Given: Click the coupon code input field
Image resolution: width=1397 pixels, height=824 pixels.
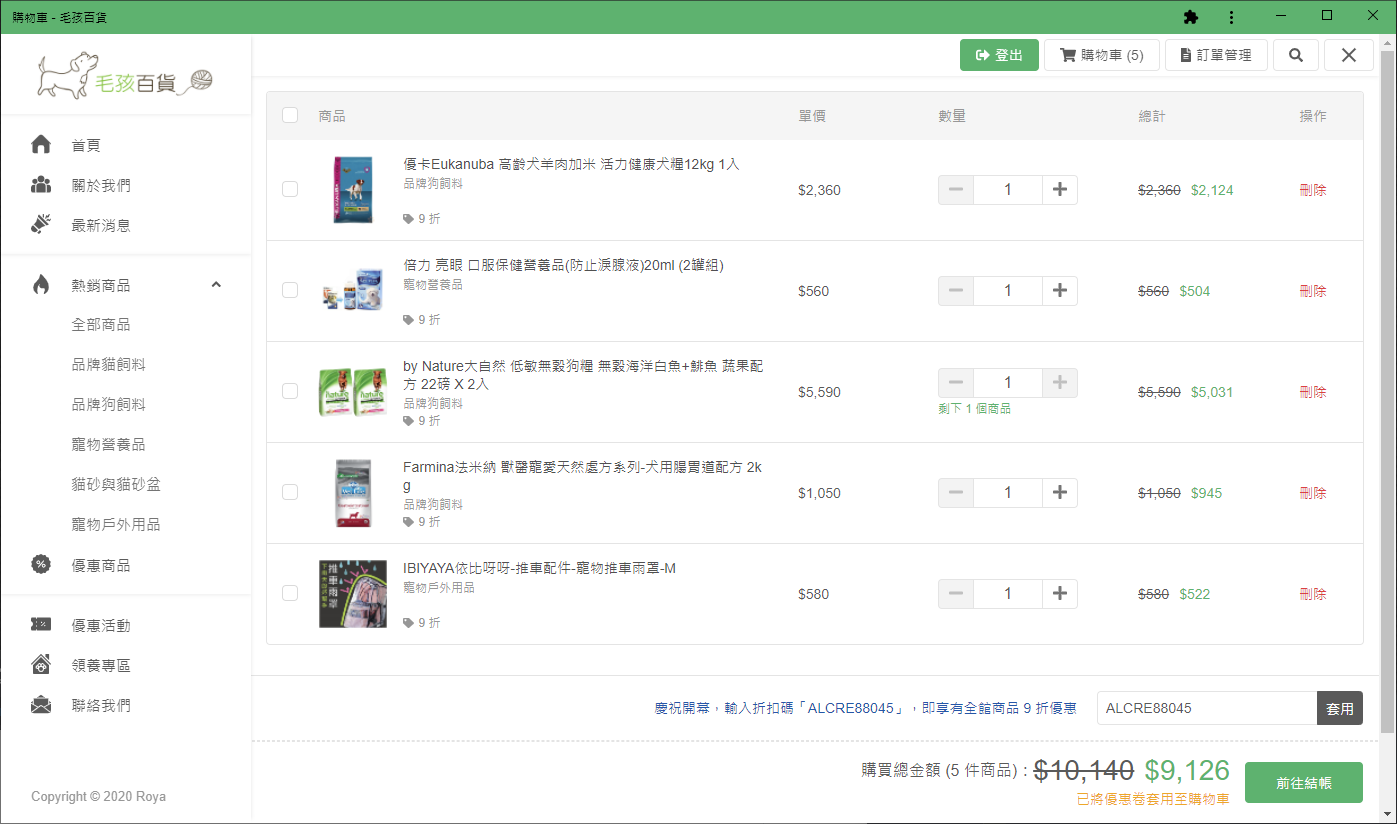Looking at the screenshot, I should coord(1207,708).
